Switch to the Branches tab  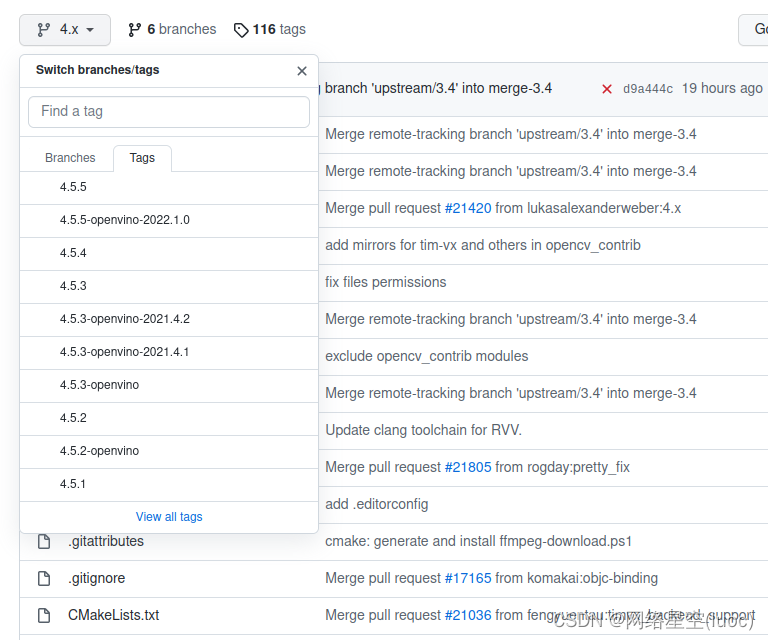70,158
